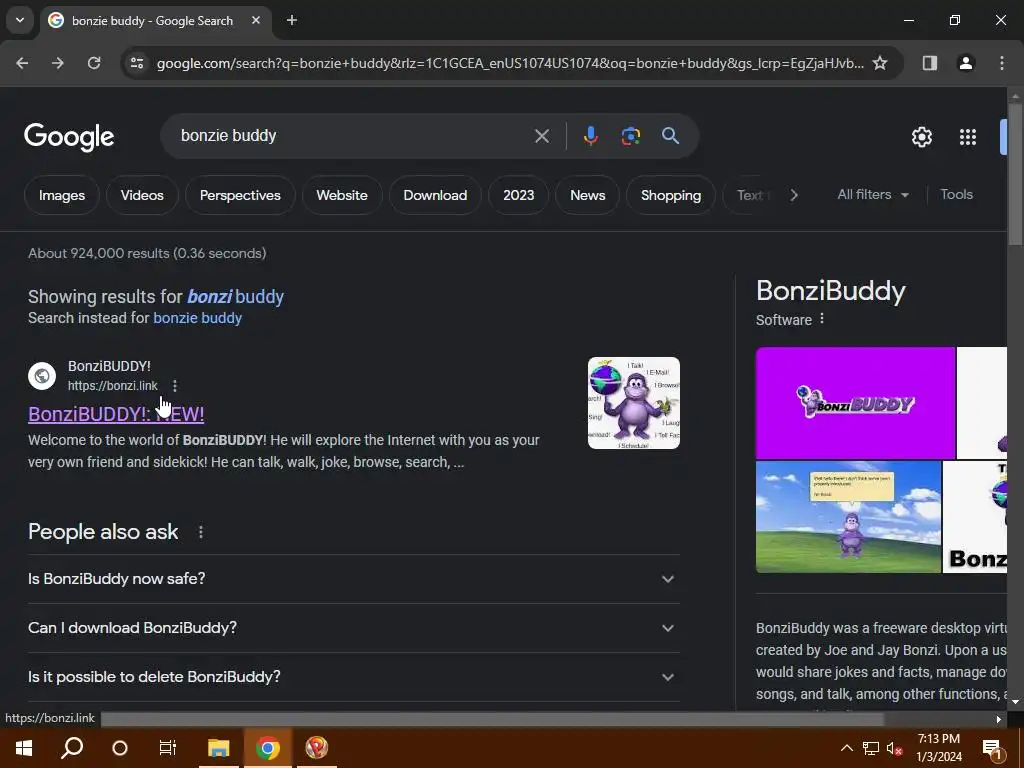Click the corrected bonzi buddy link
Screen dimensions: 1024x768
point(236,296)
